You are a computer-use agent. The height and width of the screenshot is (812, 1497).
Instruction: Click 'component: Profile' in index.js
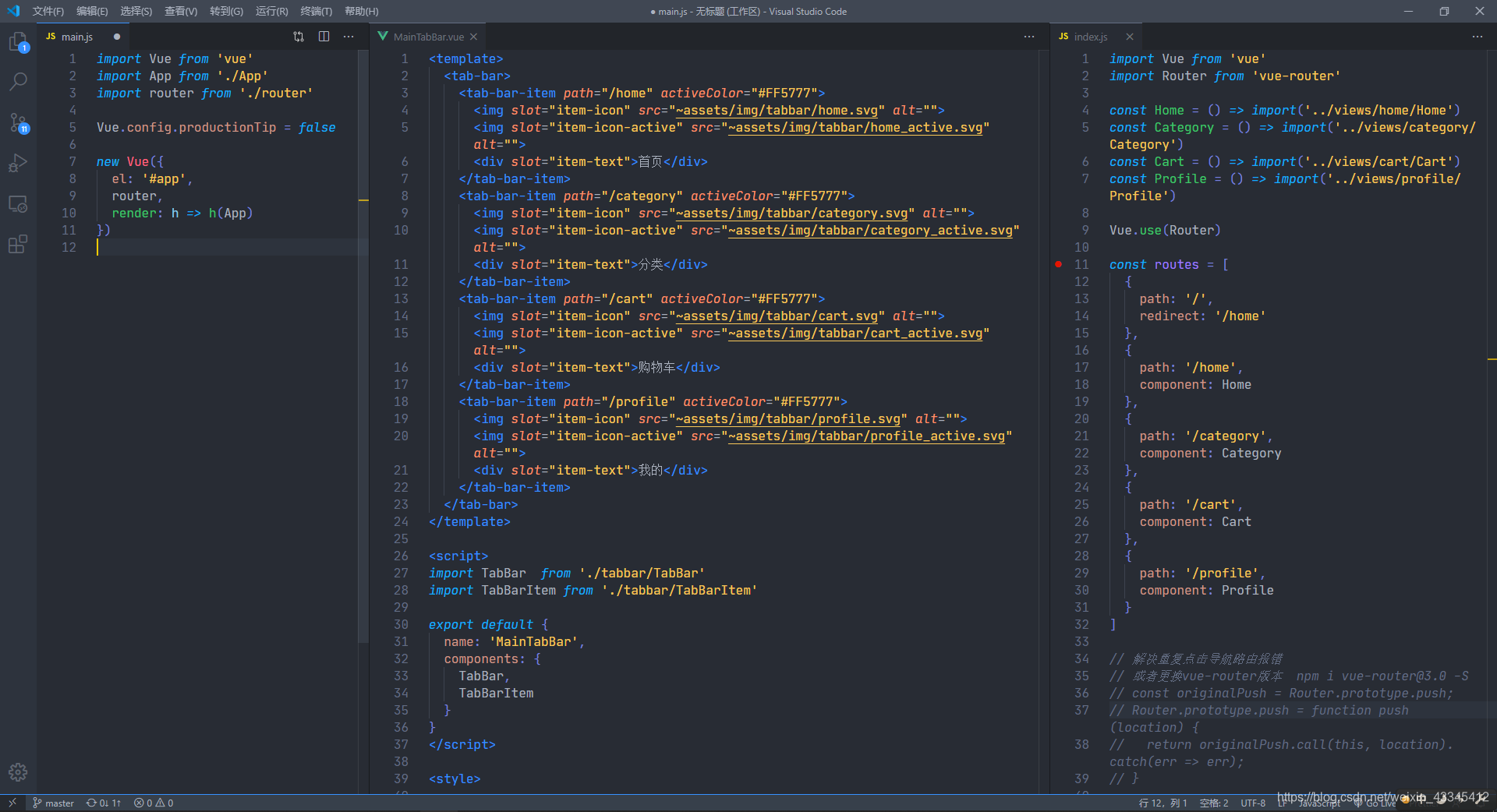tap(1206, 591)
